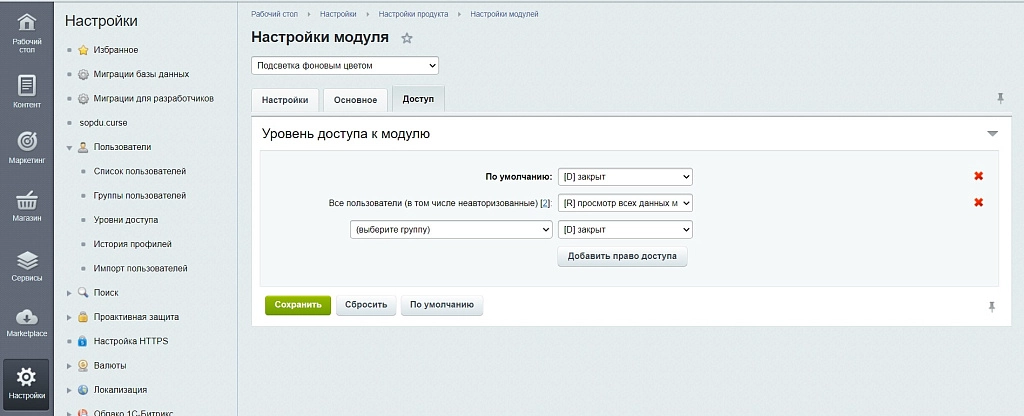Click the Проактивная защита lock icon
1024x416 pixels.
click(83, 317)
